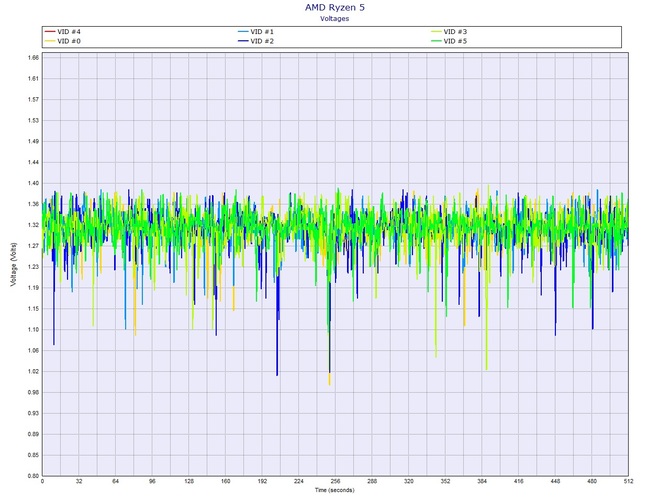Viewport: 670px width, 502px height.
Task: Click the 1.66 voltage axis value
Action: (33, 57)
